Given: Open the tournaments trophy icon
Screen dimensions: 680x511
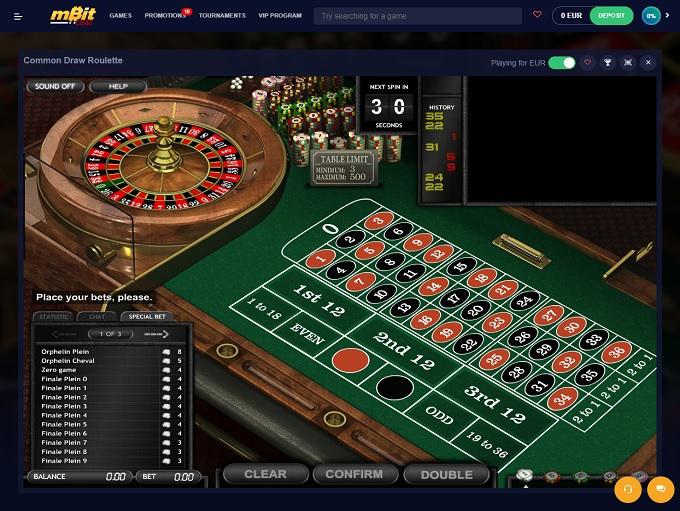Looking at the screenshot, I should [x=608, y=62].
